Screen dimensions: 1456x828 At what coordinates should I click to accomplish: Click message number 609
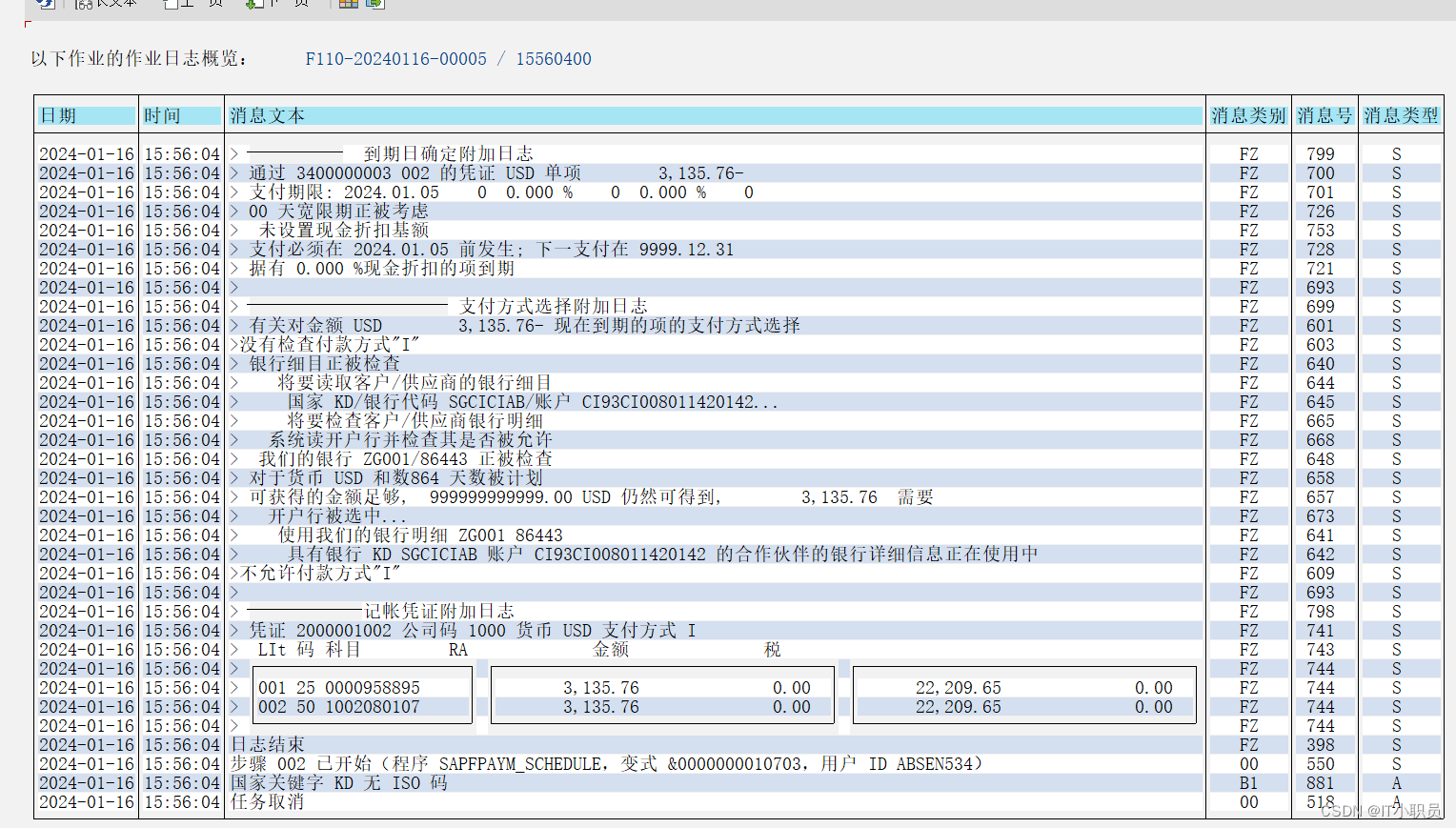[1321, 573]
